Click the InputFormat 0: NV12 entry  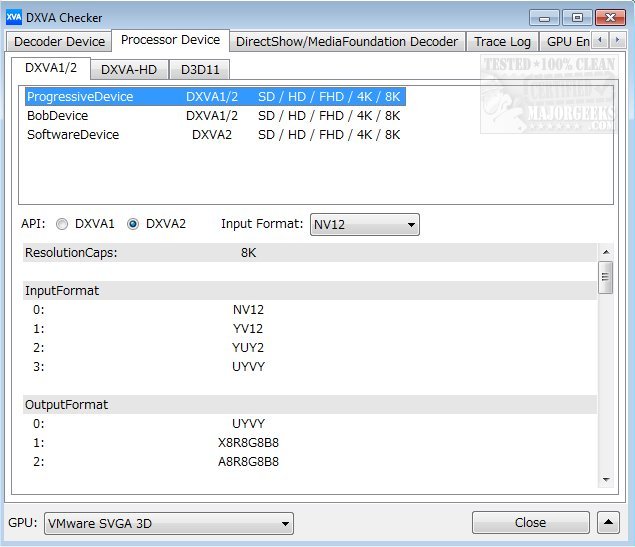(310, 309)
